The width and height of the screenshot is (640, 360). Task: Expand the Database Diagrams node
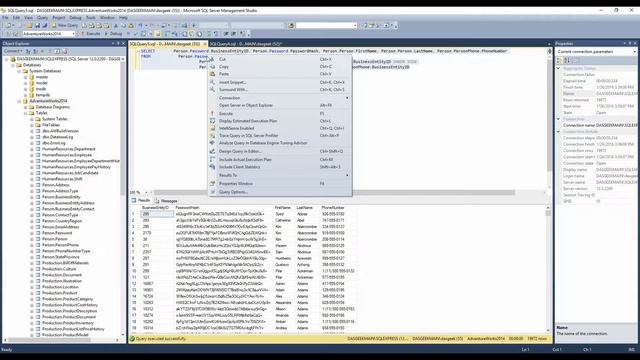pyautogui.click(x=25, y=107)
